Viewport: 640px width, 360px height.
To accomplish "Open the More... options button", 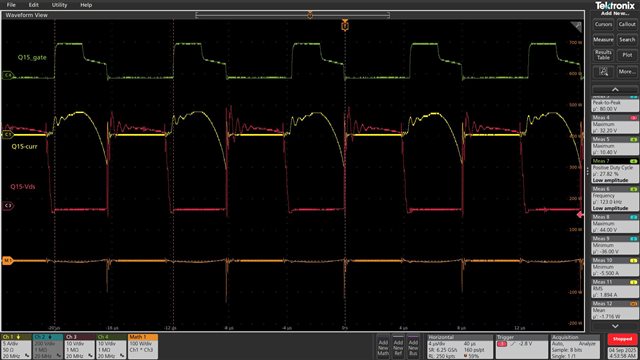I will tap(627, 72).
